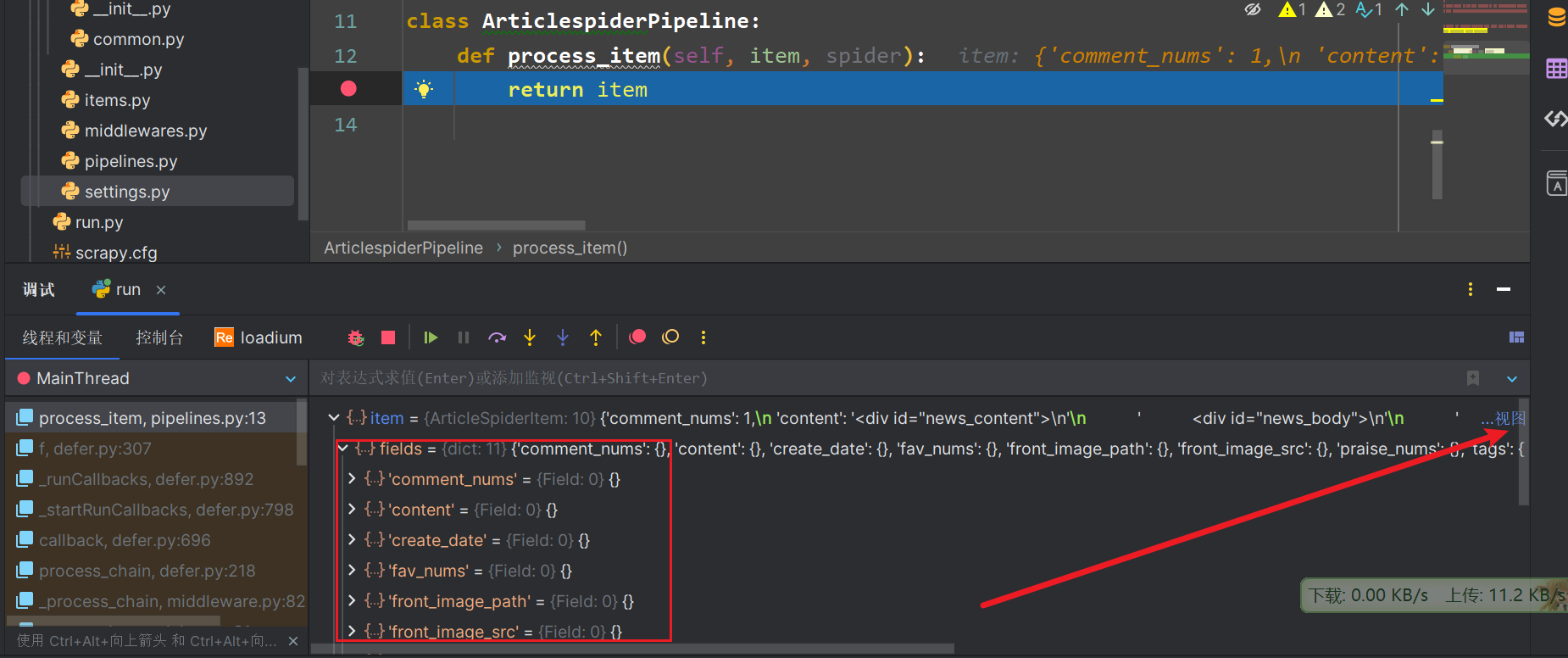Close the run debug tab
Screen dimensions: 1568x658
(161, 290)
